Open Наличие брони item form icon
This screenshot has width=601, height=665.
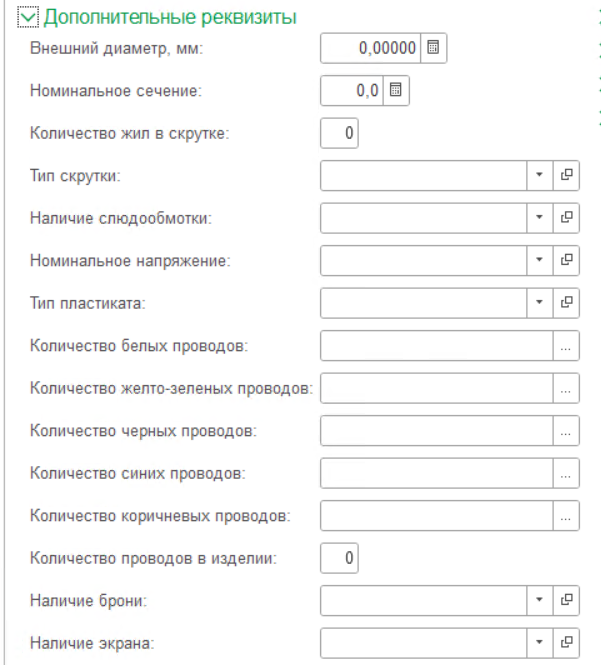click(566, 600)
